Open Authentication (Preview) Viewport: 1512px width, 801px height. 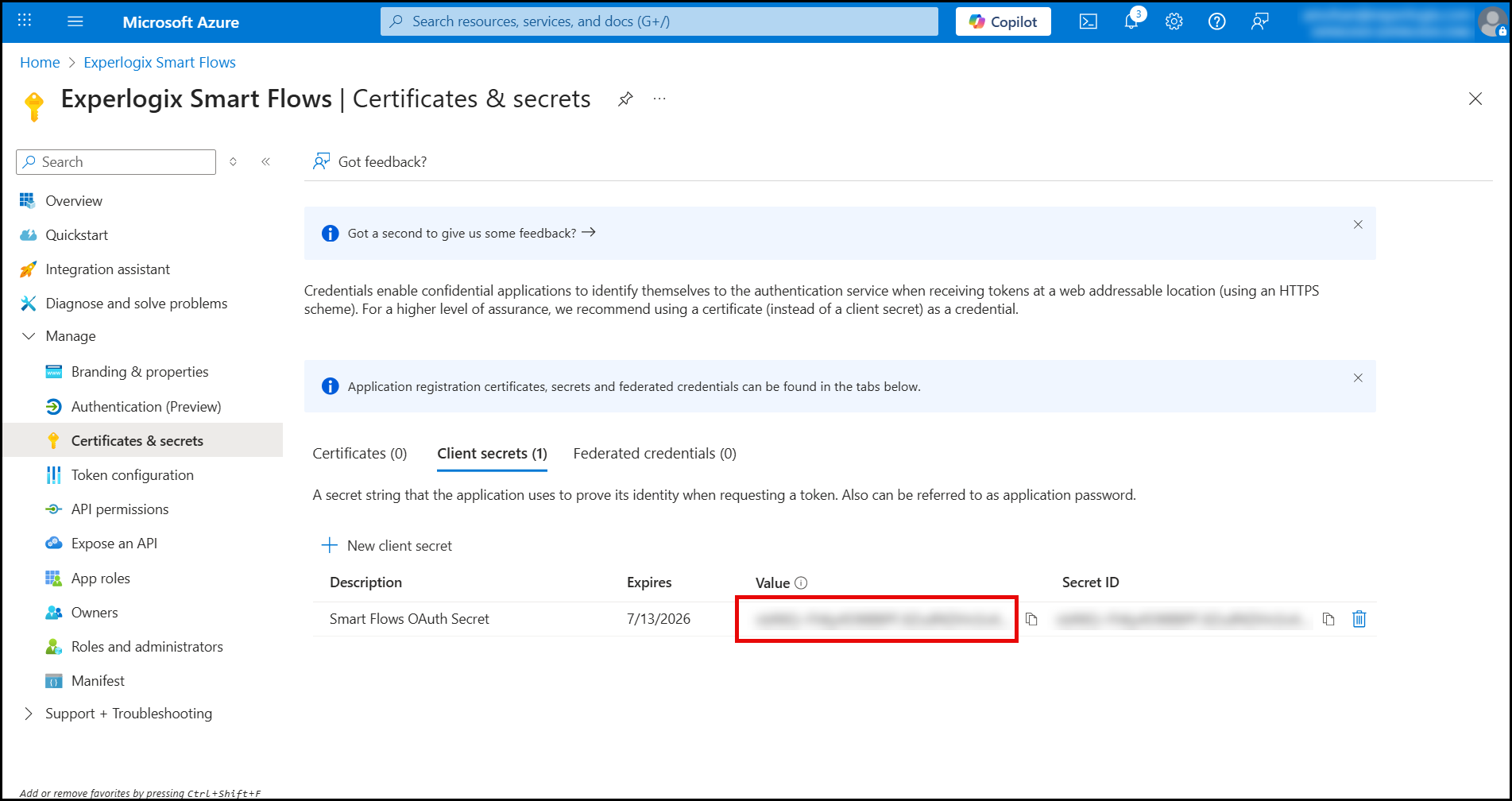tap(146, 407)
